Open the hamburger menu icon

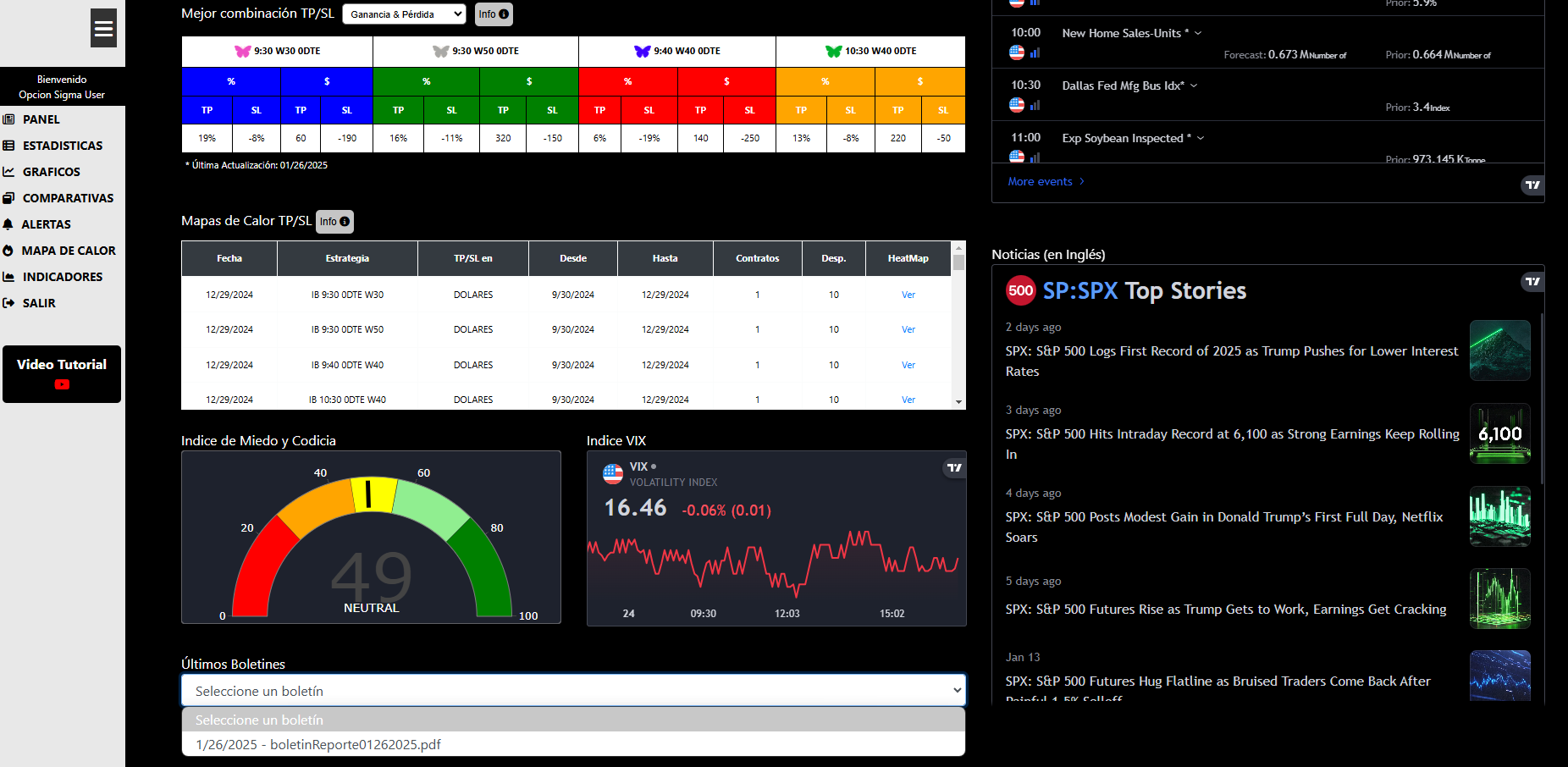pyautogui.click(x=103, y=29)
